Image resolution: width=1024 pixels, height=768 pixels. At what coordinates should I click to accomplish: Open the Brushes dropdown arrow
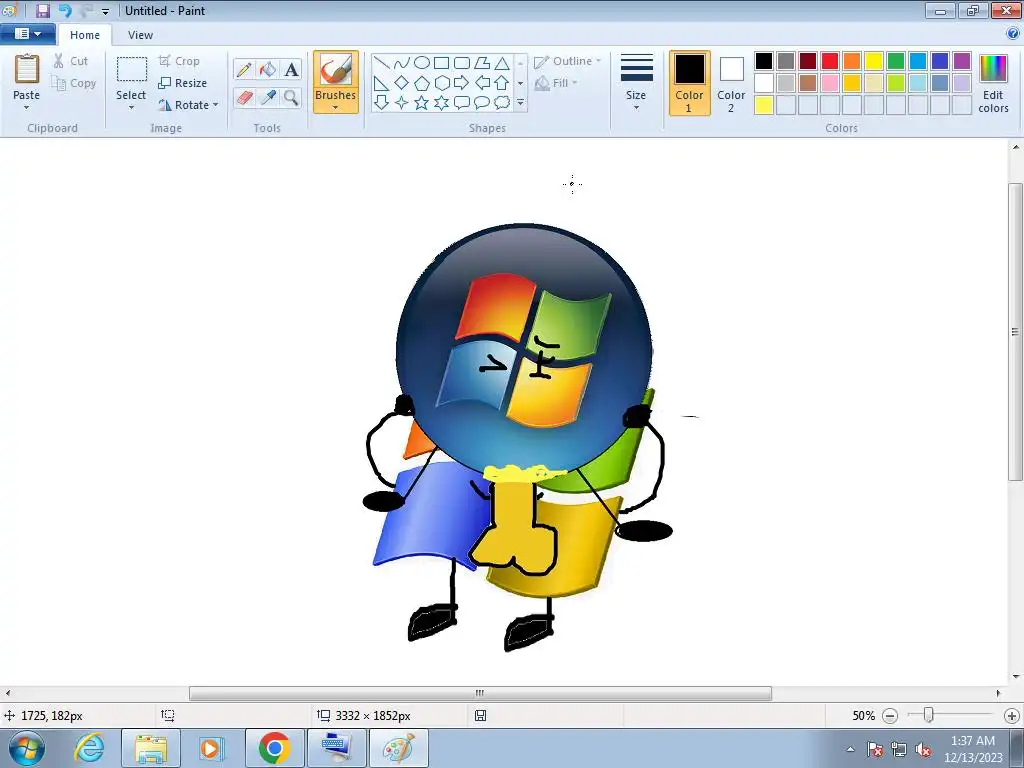point(336,107)
